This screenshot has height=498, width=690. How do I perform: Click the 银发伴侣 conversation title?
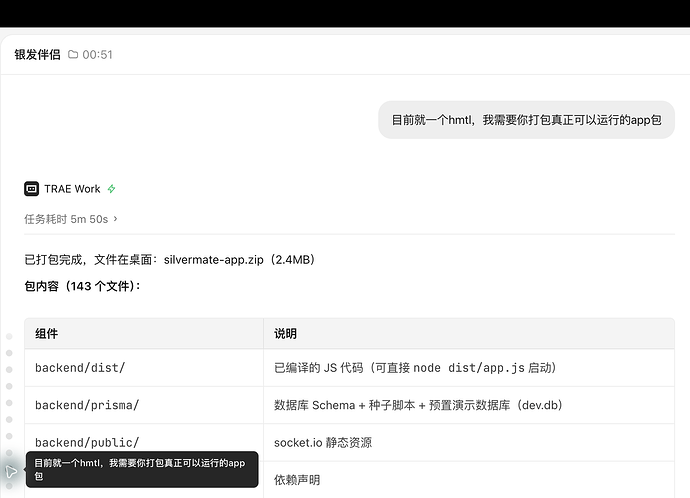(x=37, y=55)
